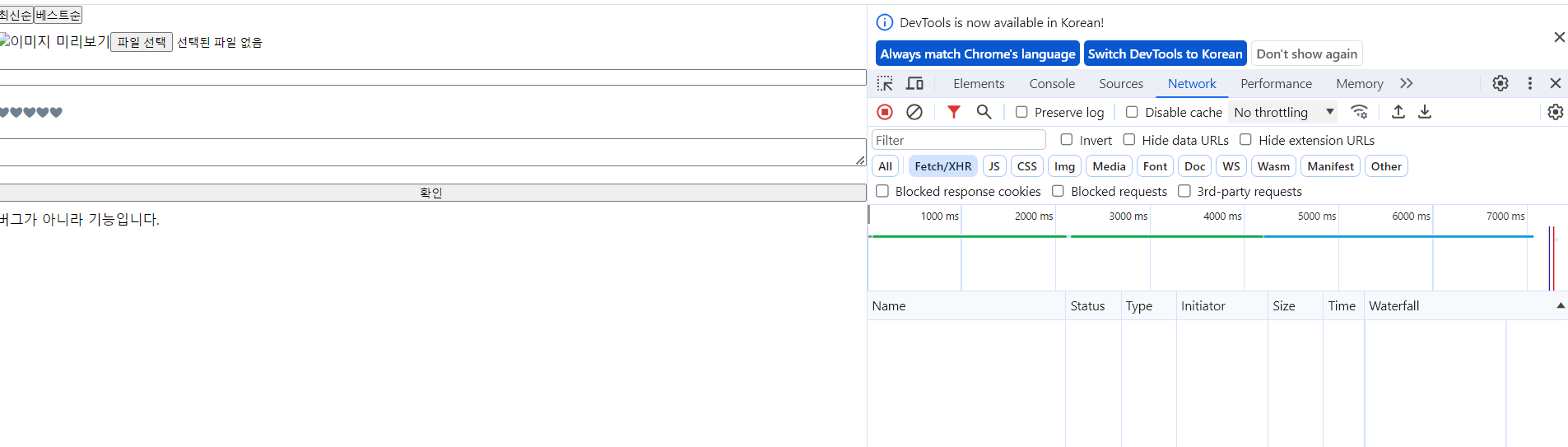The width and height of the screenshot is (1568, 447).
Task: Click the Waterfall sort arrow
Action: pos(1560,305)
